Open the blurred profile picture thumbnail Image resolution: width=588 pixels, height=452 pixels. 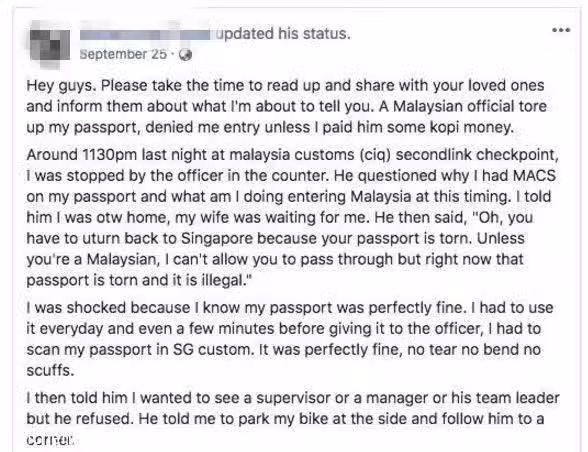[50, 45]
